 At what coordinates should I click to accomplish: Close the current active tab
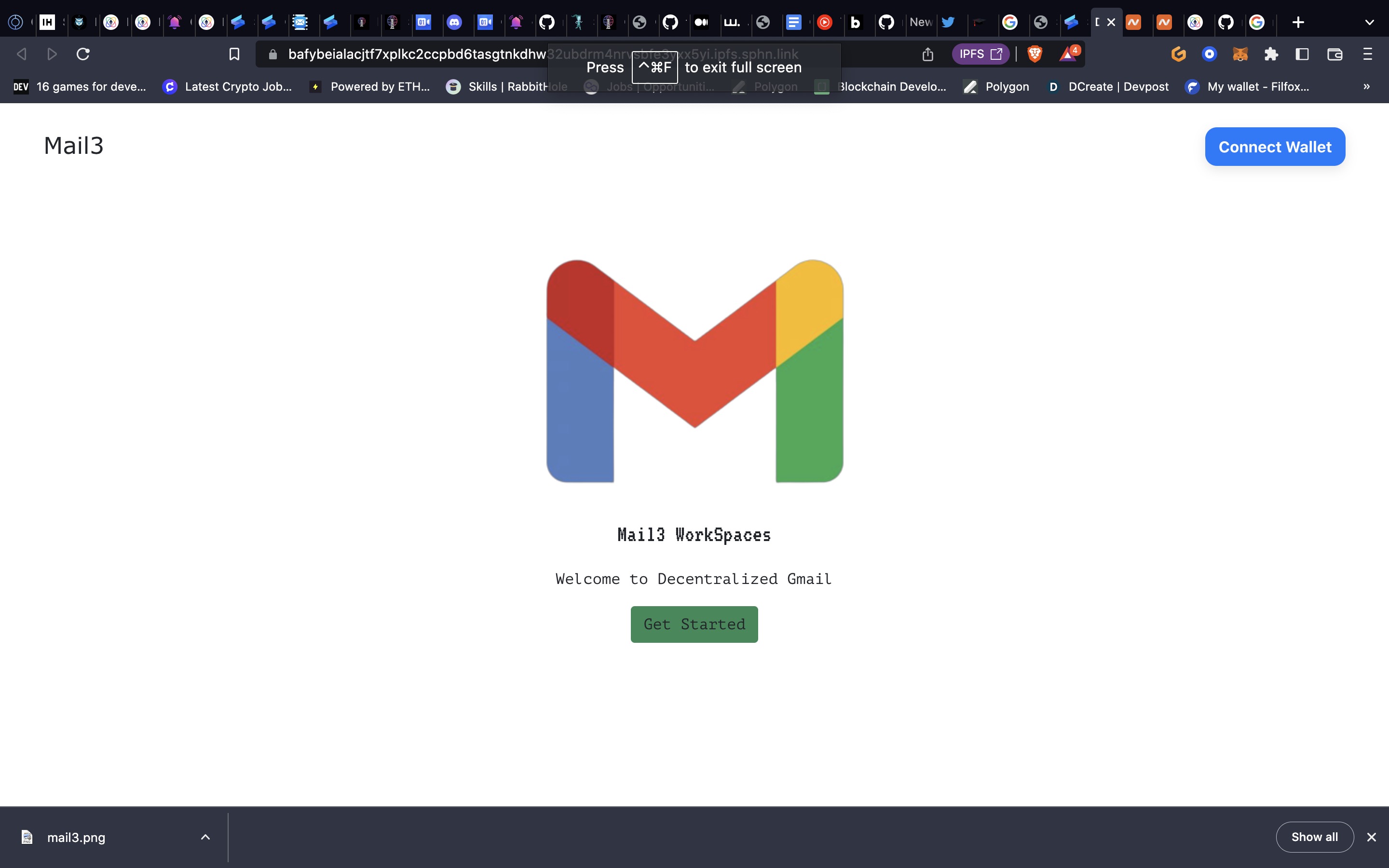[x=1111, y=22]
